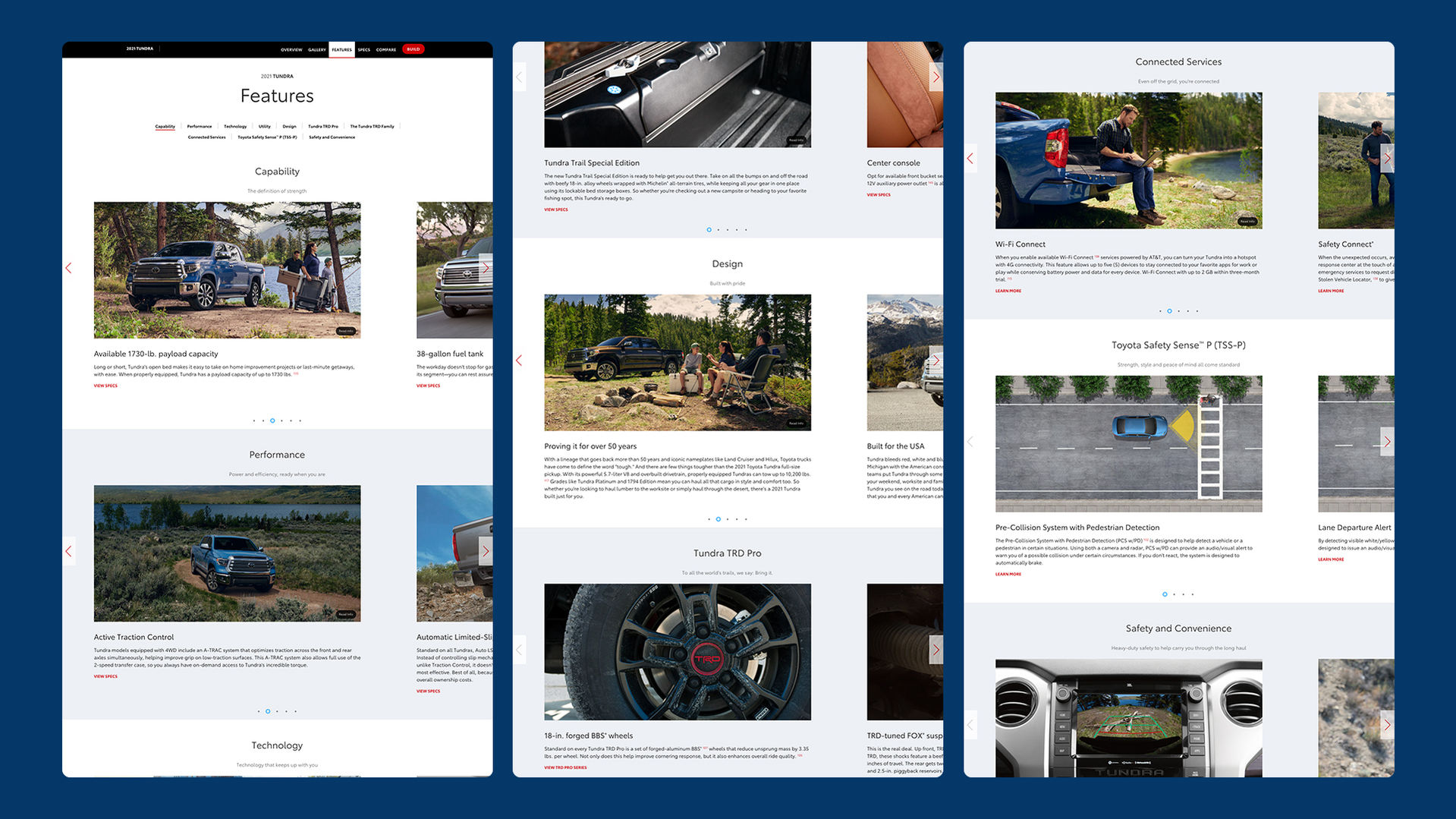Go to next slide in Design carousel
Viewport: 1456px width, 819px height.
point(936,360)
